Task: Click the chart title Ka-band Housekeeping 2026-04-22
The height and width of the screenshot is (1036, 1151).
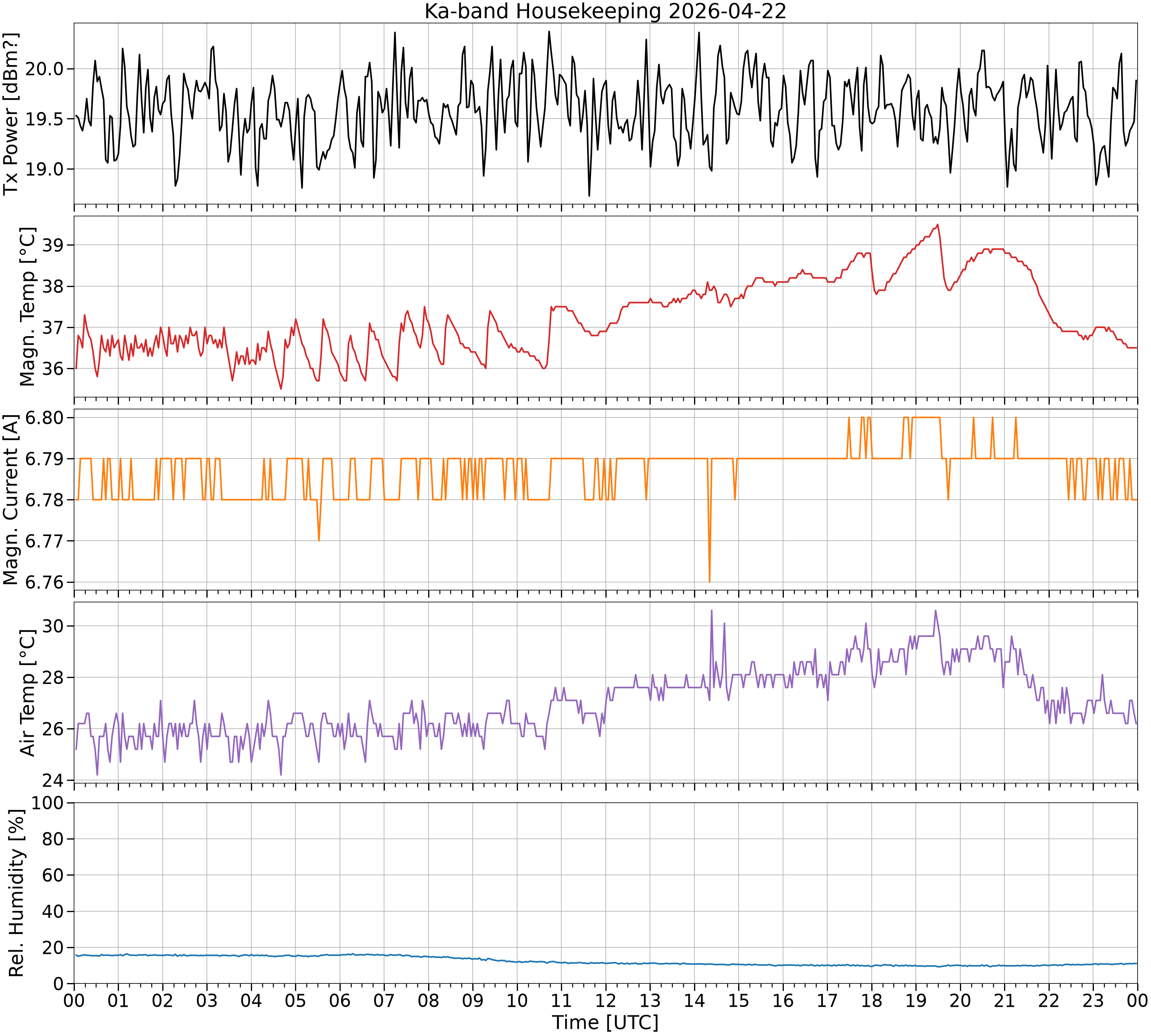Action: coord(605,12)
